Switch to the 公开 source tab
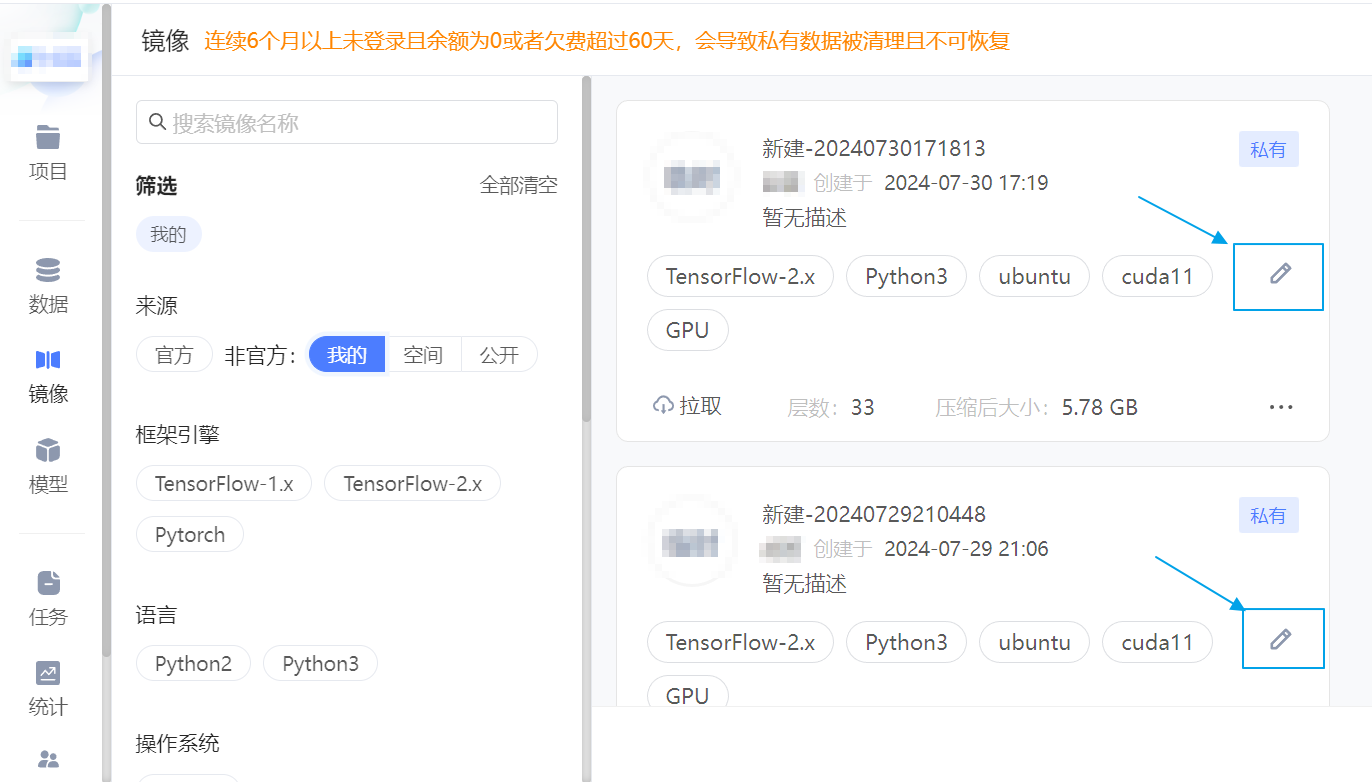1372x782 pixels. coord(499,355)
